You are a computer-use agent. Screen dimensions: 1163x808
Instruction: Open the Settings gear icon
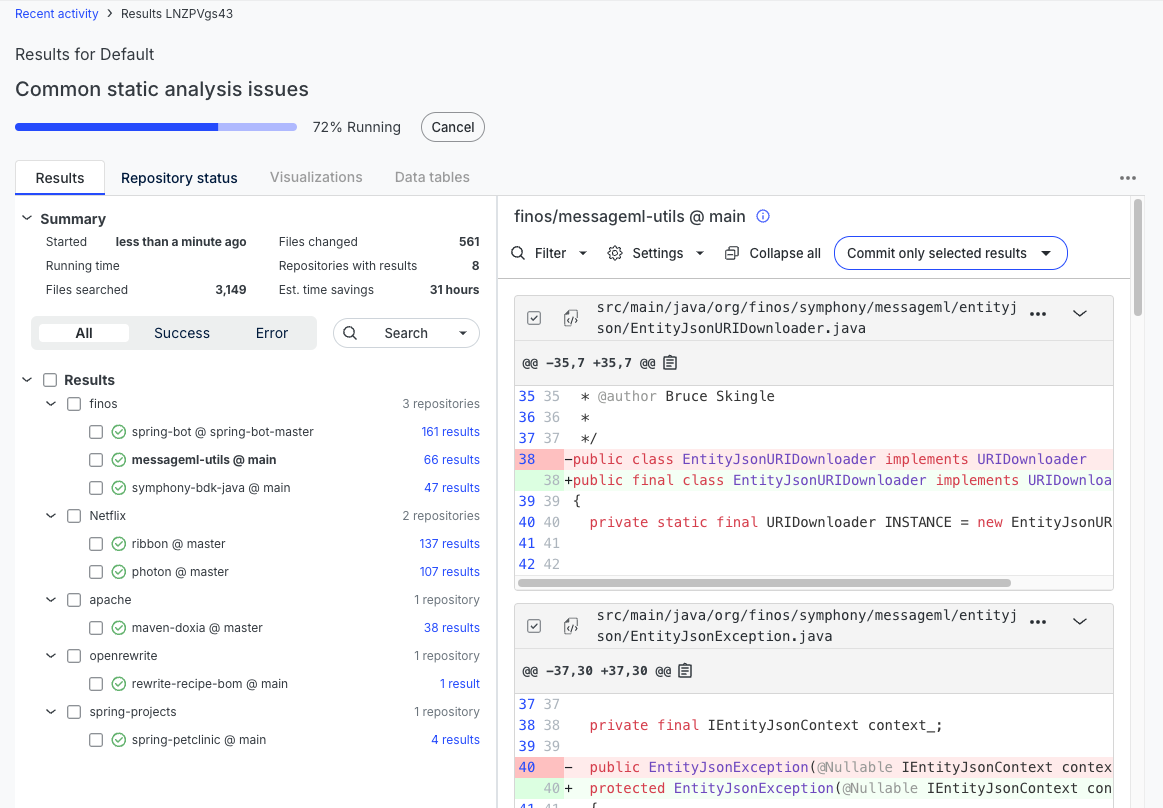click(x=614, y=253)
